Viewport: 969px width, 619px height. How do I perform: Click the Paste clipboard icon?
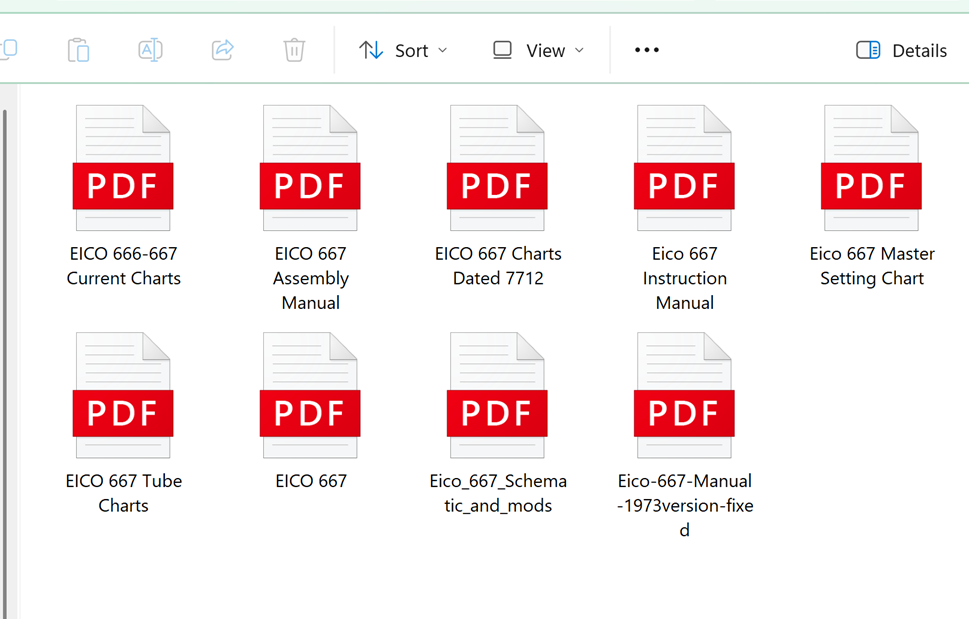point(78,50)
